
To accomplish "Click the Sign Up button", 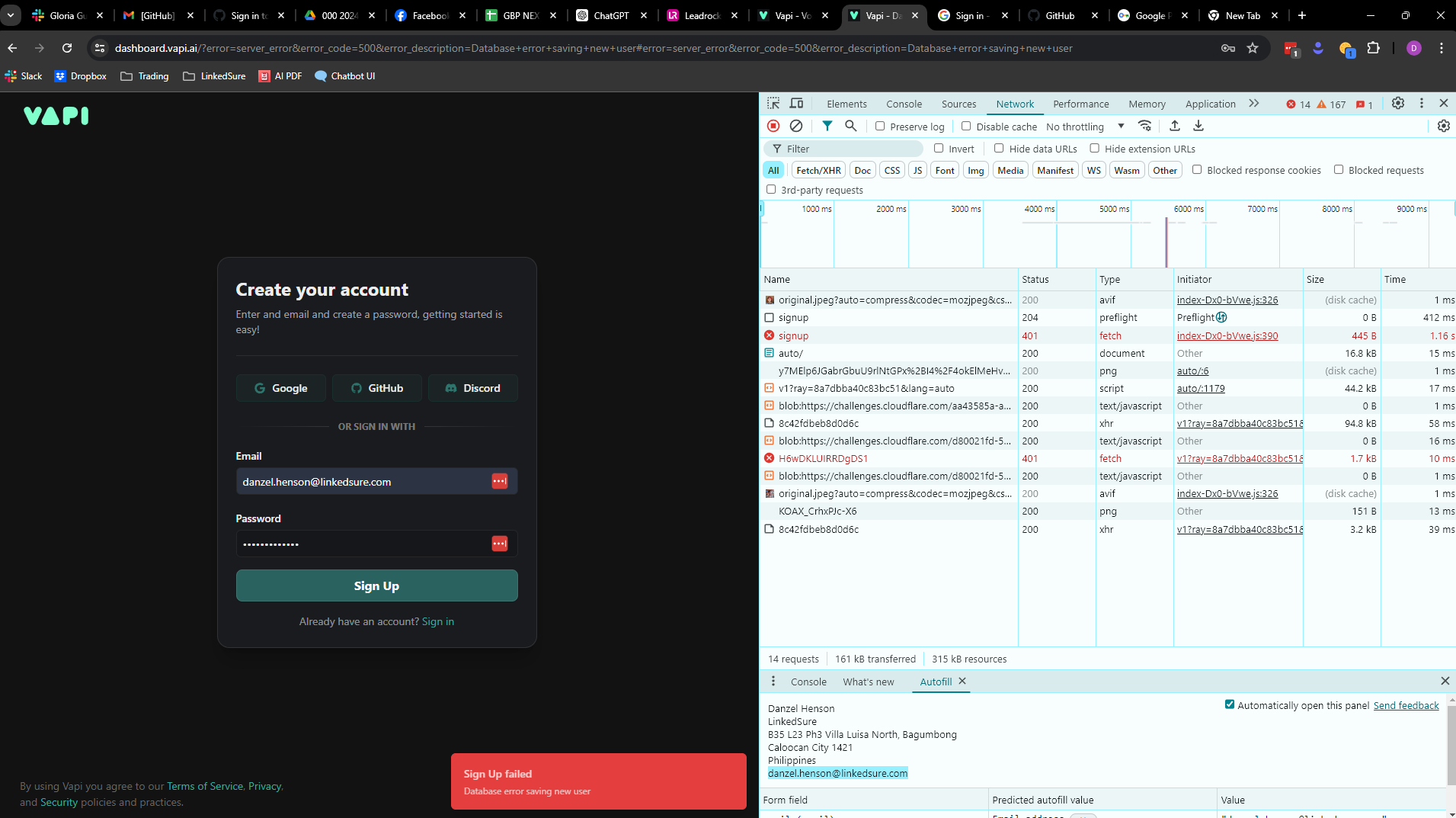I will [377, 585].
